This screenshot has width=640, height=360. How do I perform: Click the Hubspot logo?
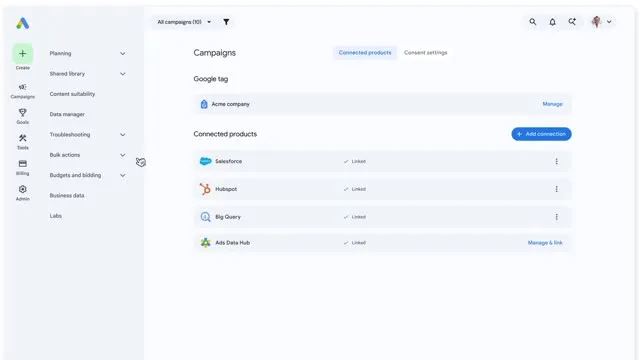(205, 189)
